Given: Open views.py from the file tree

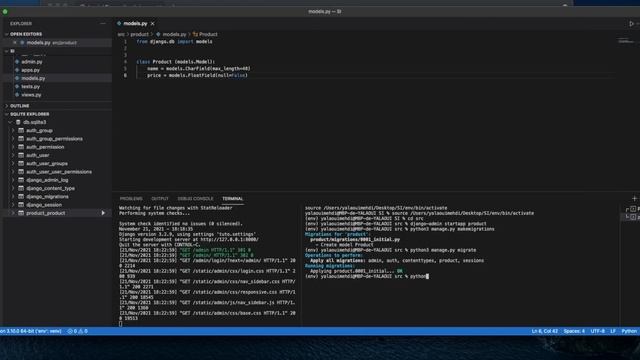Looking at the screenshot, I should 31,95.
